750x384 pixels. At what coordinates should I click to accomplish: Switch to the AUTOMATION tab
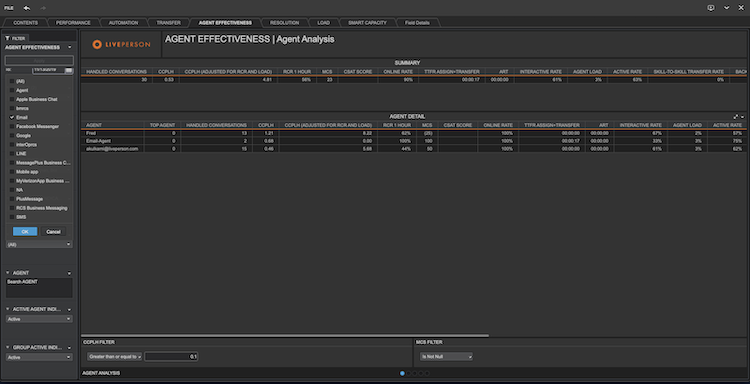(x=123, y=22)
